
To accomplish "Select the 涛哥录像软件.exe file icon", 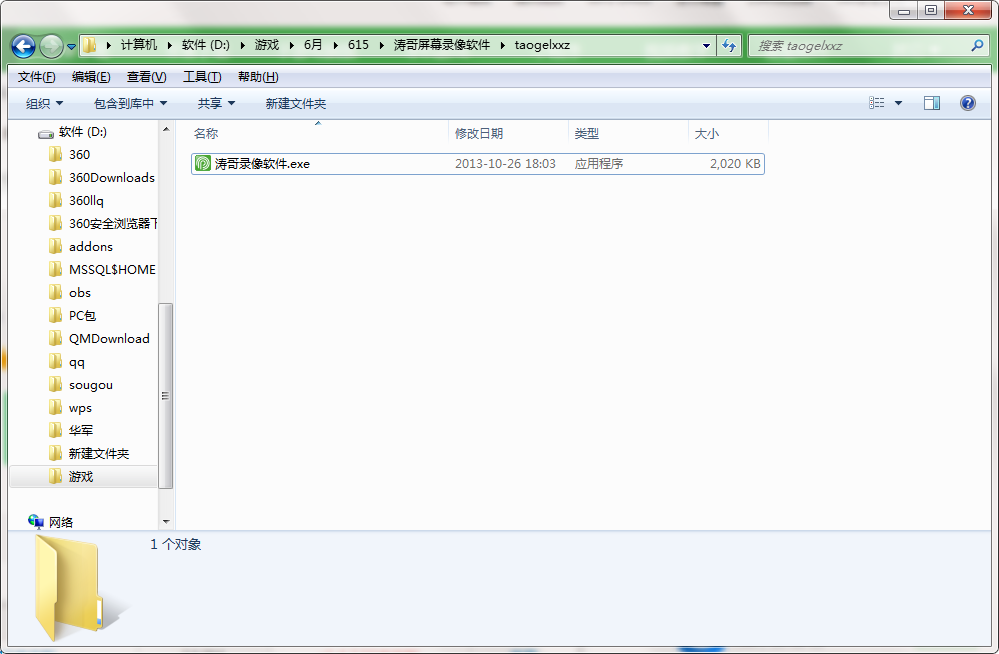I will point(203,164).
